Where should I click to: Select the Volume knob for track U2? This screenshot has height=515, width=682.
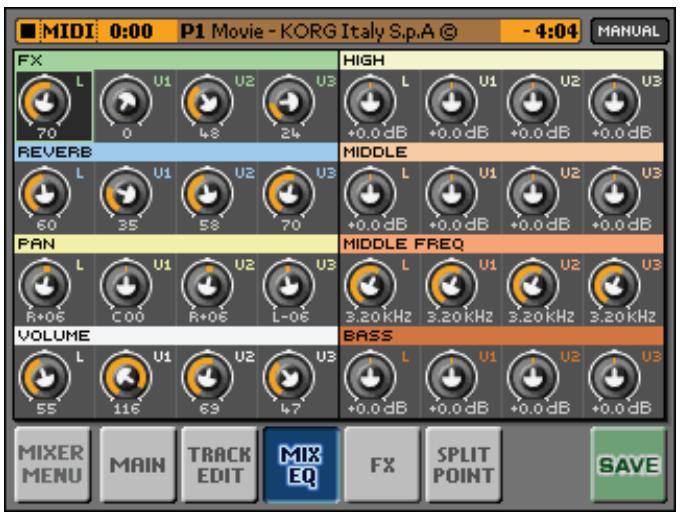(x=208, y=377)
